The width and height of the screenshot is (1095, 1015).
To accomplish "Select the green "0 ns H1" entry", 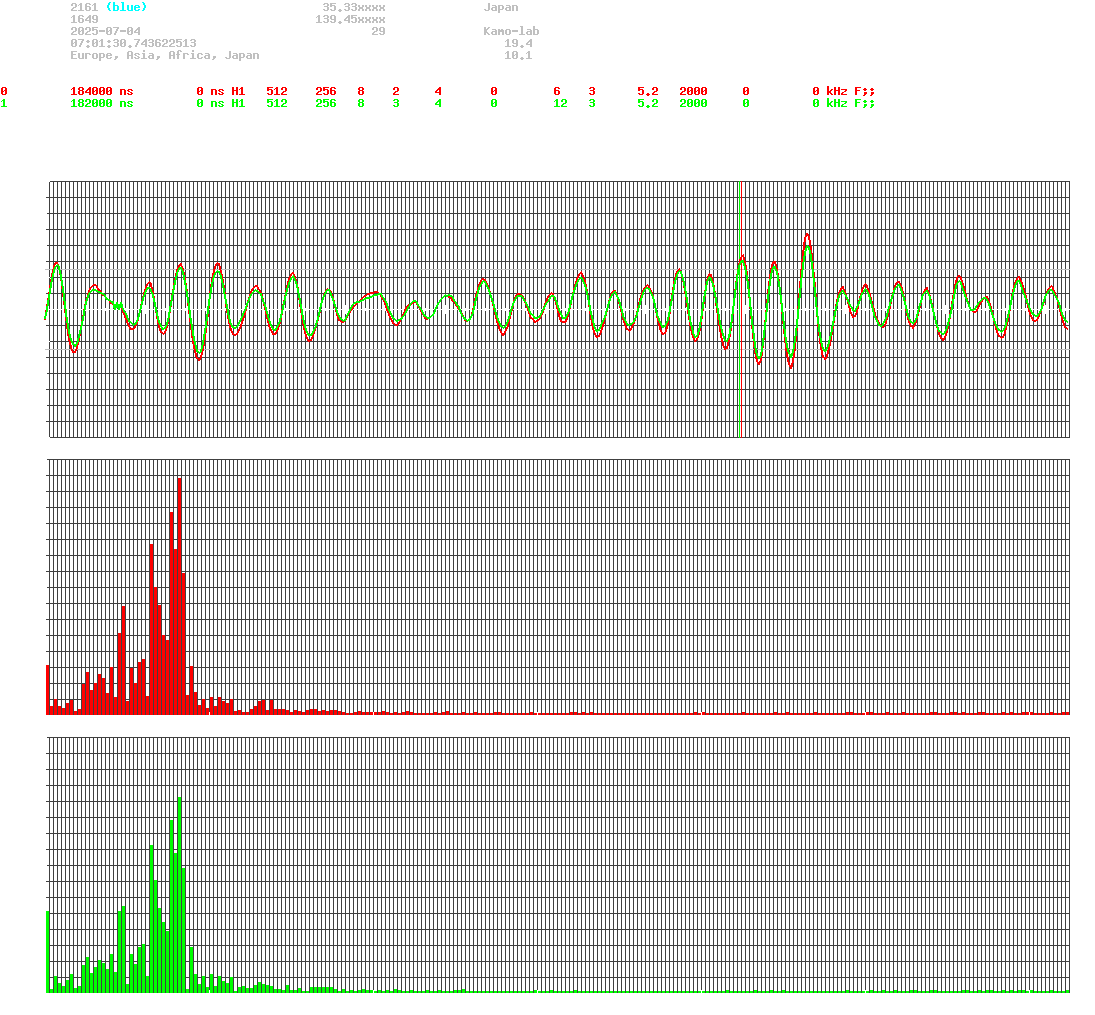I will [x=221, y=103].
